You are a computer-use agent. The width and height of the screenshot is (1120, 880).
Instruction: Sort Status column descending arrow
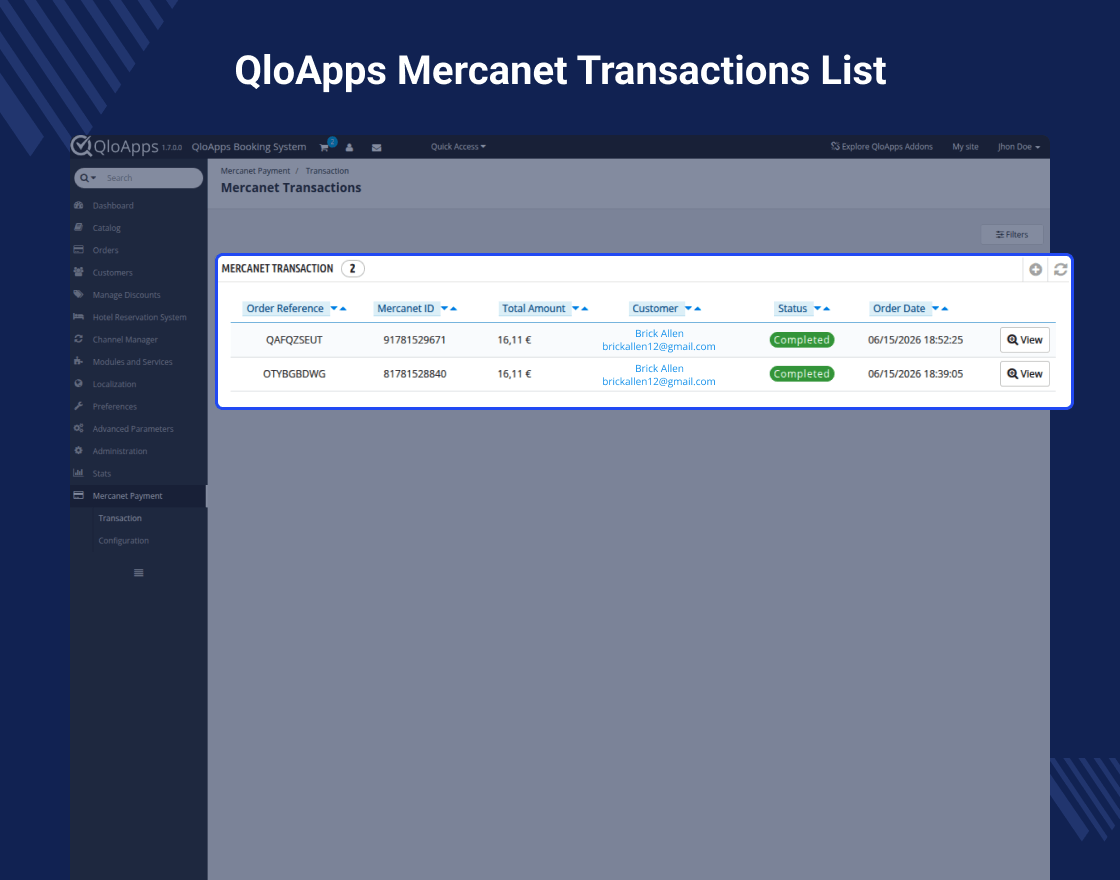coord(817,309)
